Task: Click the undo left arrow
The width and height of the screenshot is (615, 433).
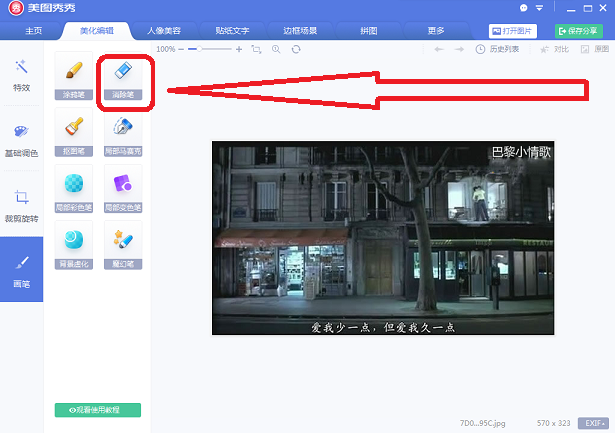Action: click(439, 49)
